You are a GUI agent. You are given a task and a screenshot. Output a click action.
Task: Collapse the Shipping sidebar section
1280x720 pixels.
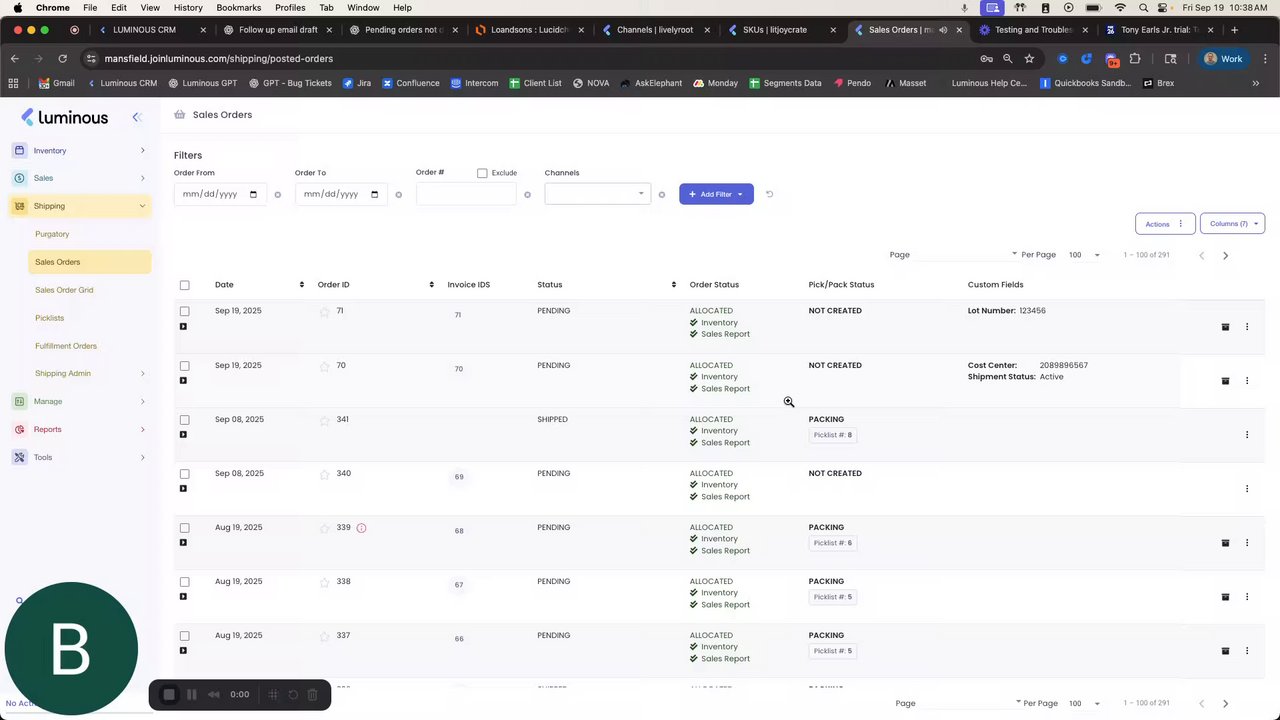(80, 206)
